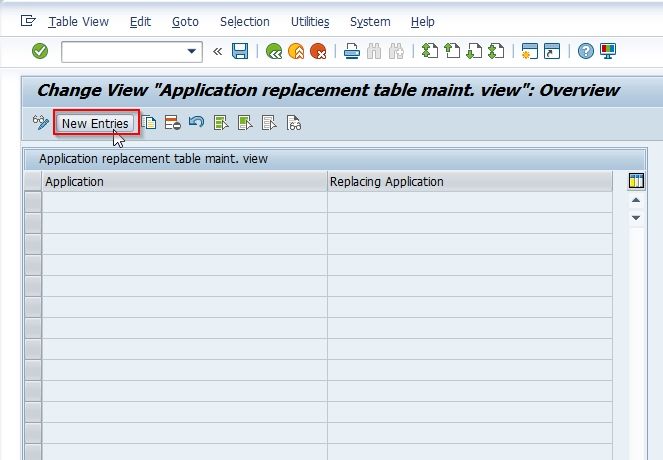Exit using the orange up-arrow icon
The image size is (663, 460).
(296, 52)
